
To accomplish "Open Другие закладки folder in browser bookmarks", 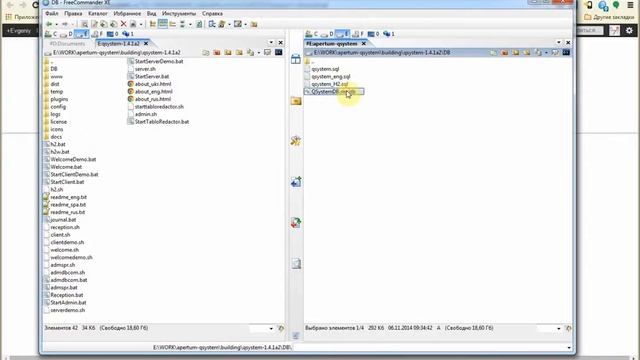I will click(x=609, y=17).
